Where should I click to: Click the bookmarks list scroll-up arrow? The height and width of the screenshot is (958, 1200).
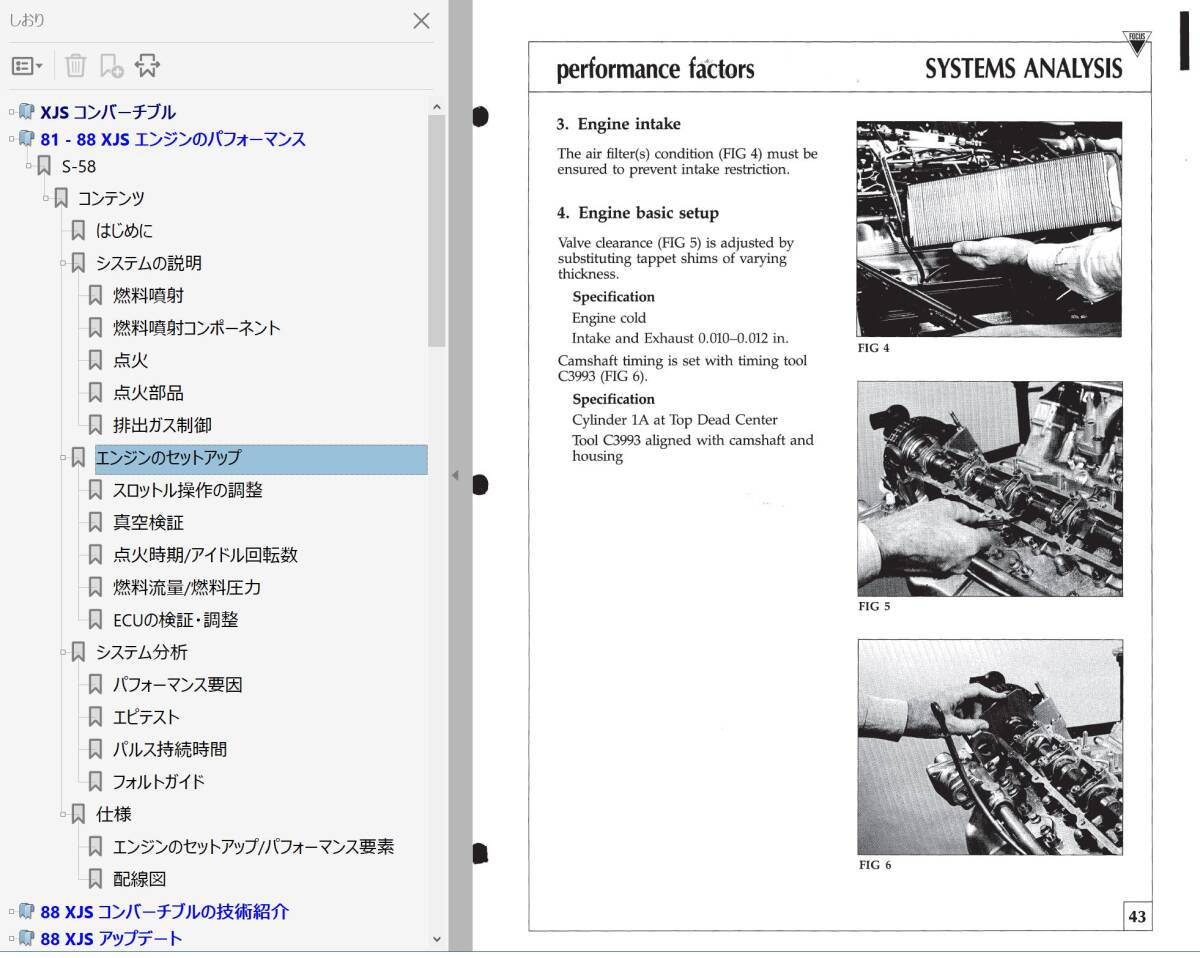tap(436, 106)
